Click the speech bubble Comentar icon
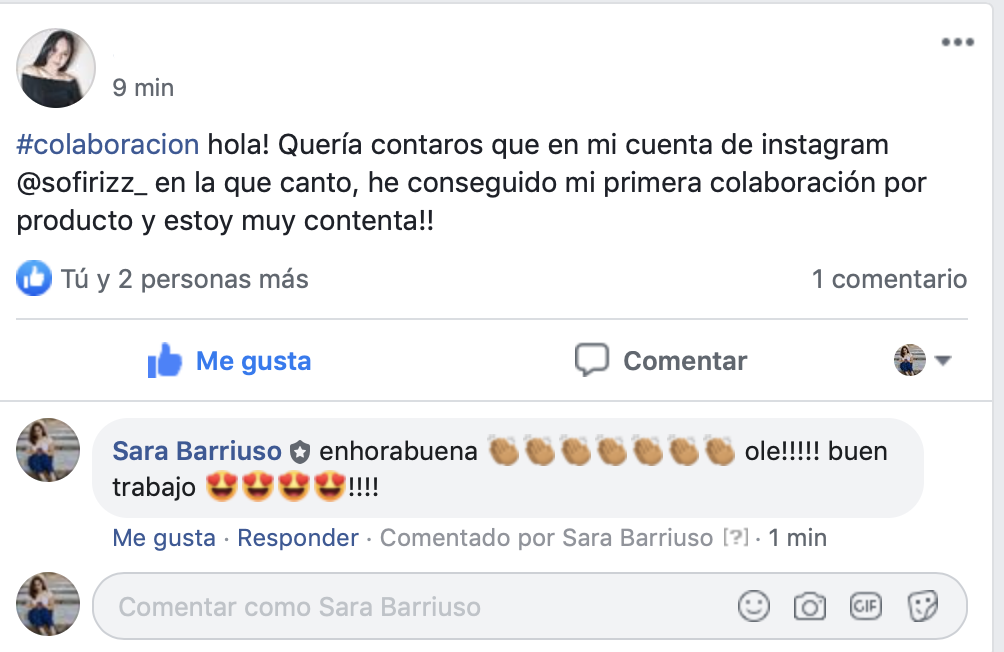 (x=592, y=360)
